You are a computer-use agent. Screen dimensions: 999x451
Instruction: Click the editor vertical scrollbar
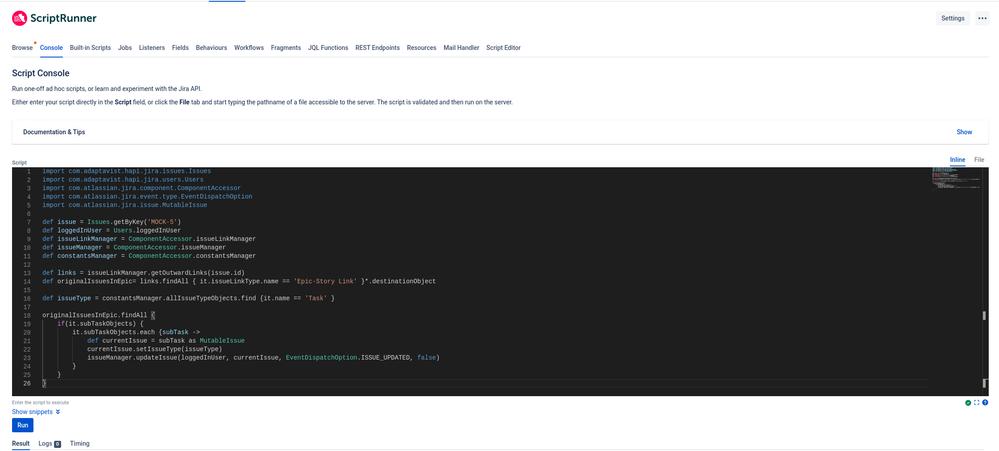tap(985, 281)
